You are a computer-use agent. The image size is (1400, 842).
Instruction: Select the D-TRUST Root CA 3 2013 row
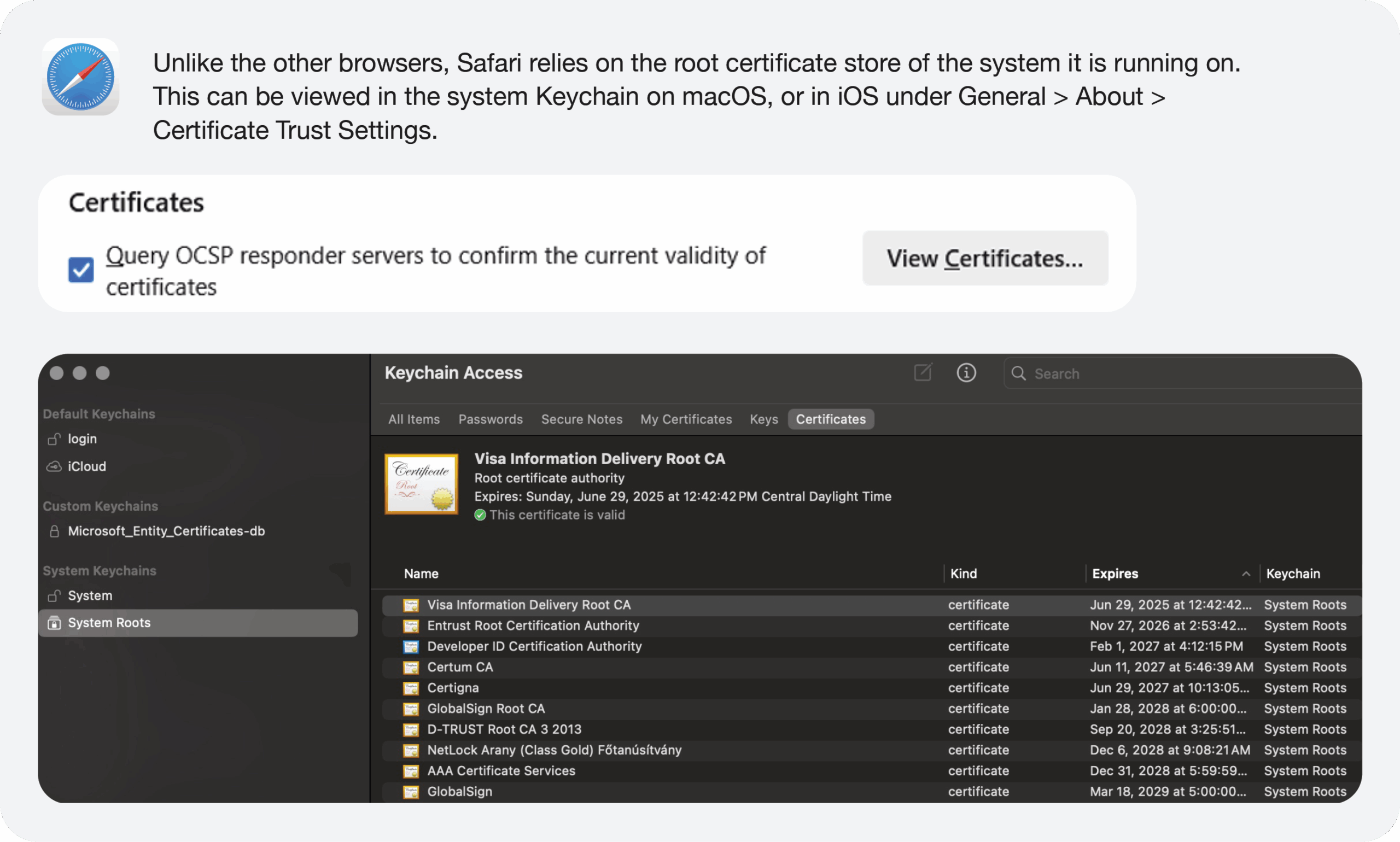tap(872, 730)
